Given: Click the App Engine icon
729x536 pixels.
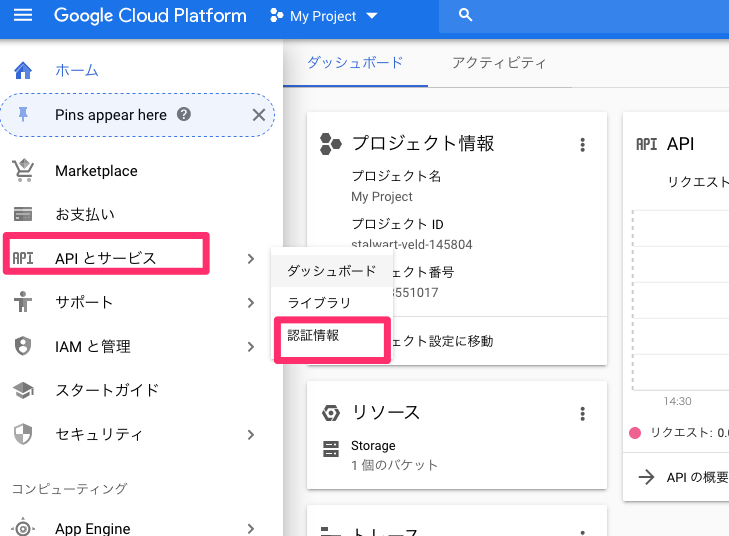Looking at the screenshot, I should pyautogui.click(x=23, y=527).
